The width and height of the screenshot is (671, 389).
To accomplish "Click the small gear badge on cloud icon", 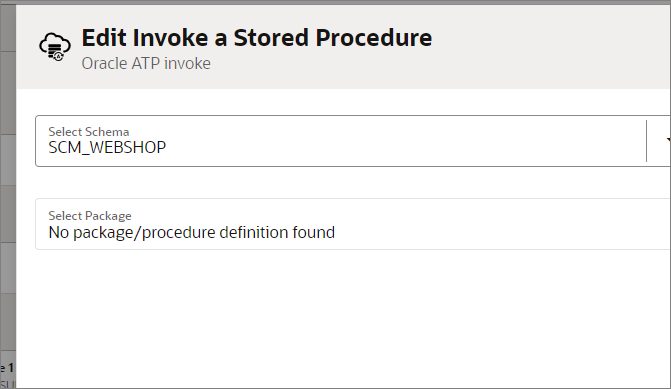I will 59,56.
